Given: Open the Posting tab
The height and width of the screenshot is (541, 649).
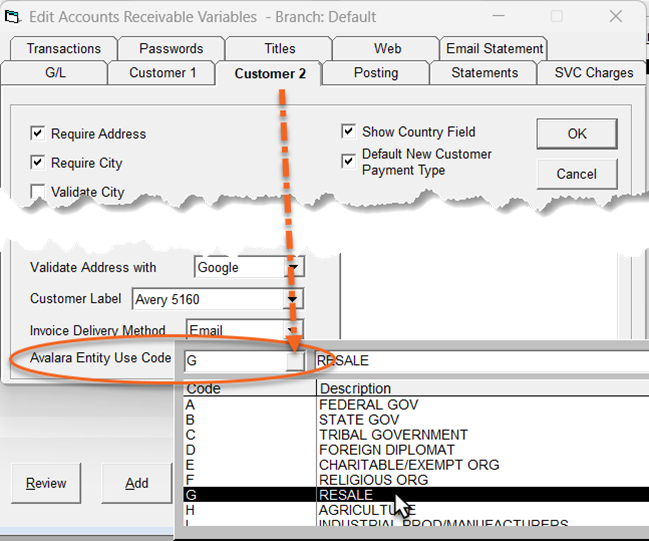Looking at the screenshot, I should (x=376, y=73).
